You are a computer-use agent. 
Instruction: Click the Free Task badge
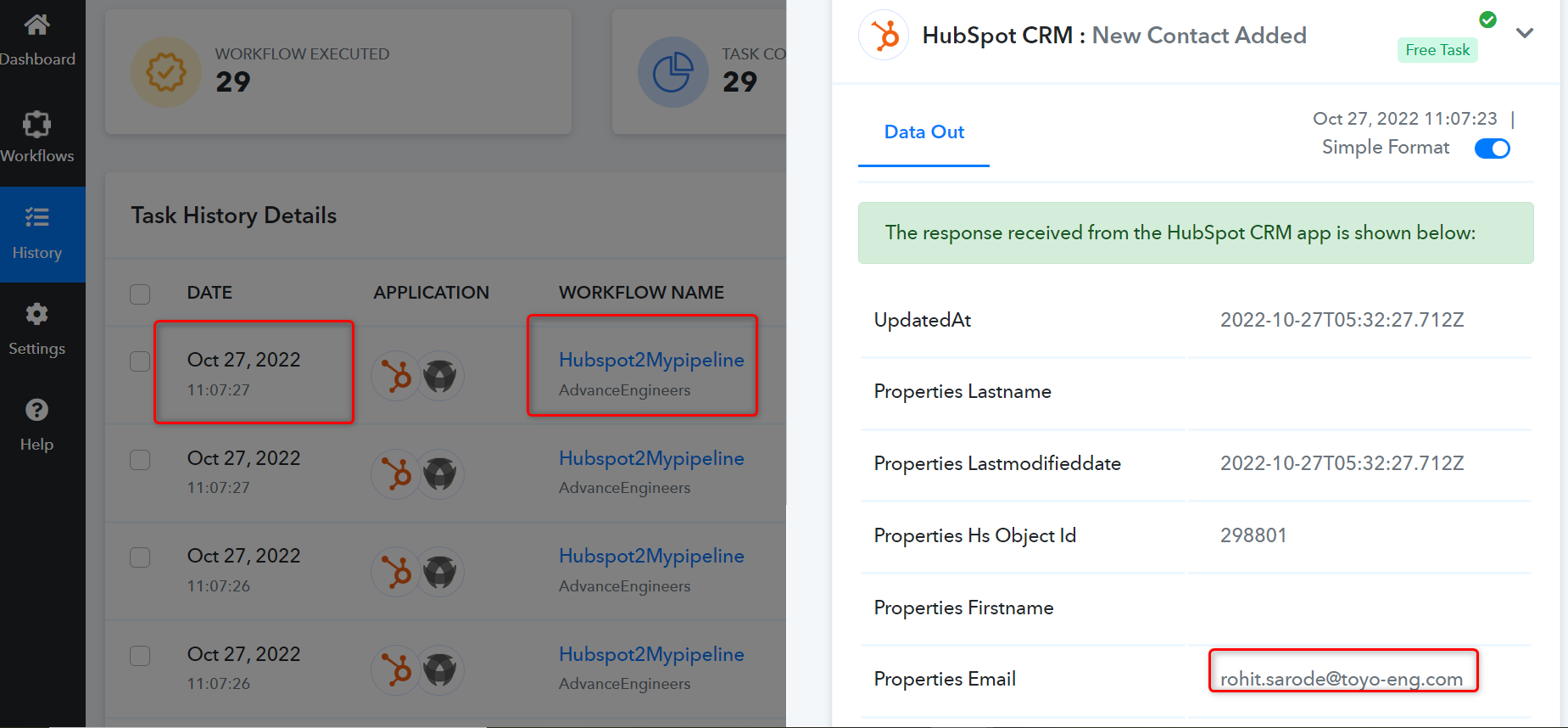click(1437, 50)
